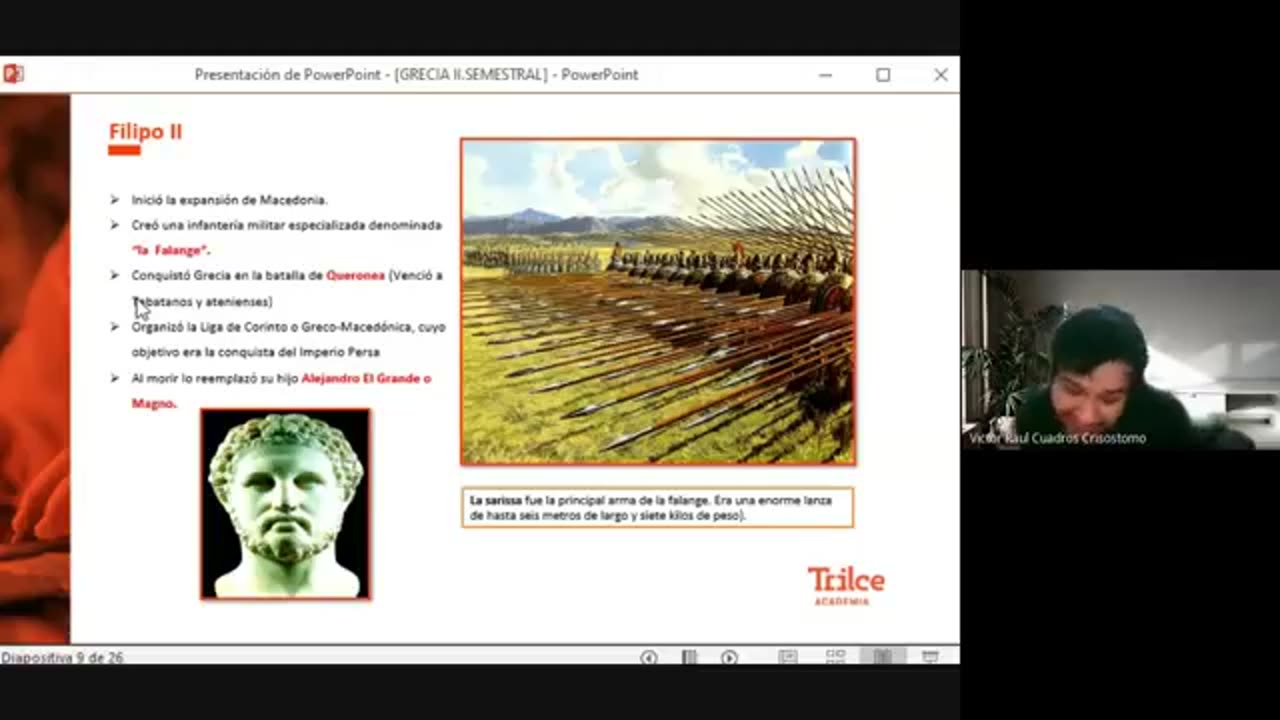Minimize the PowerPoint reading view window
Screen dimensions: 1280x720
[825, 75]
